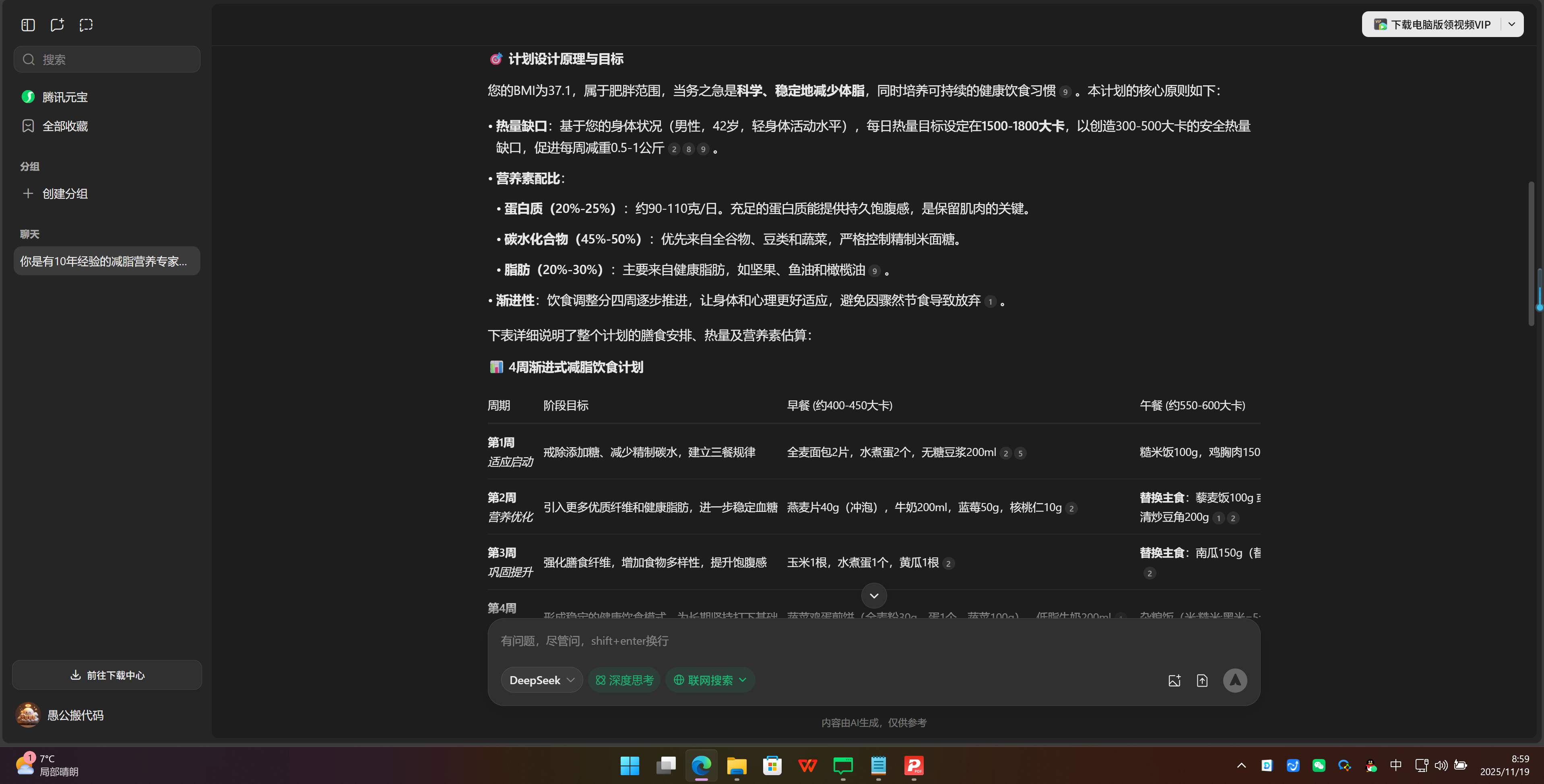The width and height of the screenshot is (1544, 784).
Task: Enable reference citation 9 after 健康饮食习惯
Action: click(1065, 92)
